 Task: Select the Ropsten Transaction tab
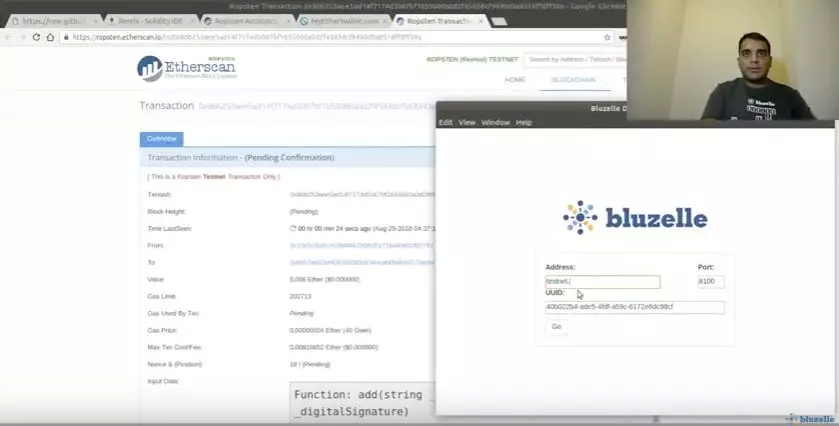click(439, 21)
